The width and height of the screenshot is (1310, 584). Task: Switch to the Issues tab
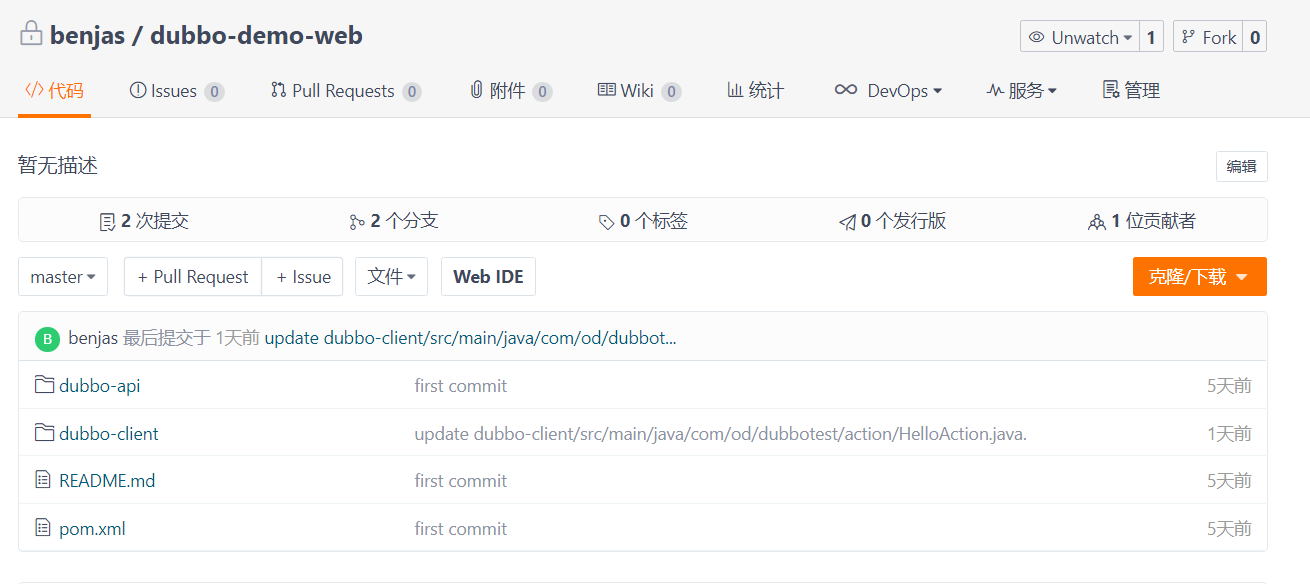pyautogui.click(x=176, y=91)
